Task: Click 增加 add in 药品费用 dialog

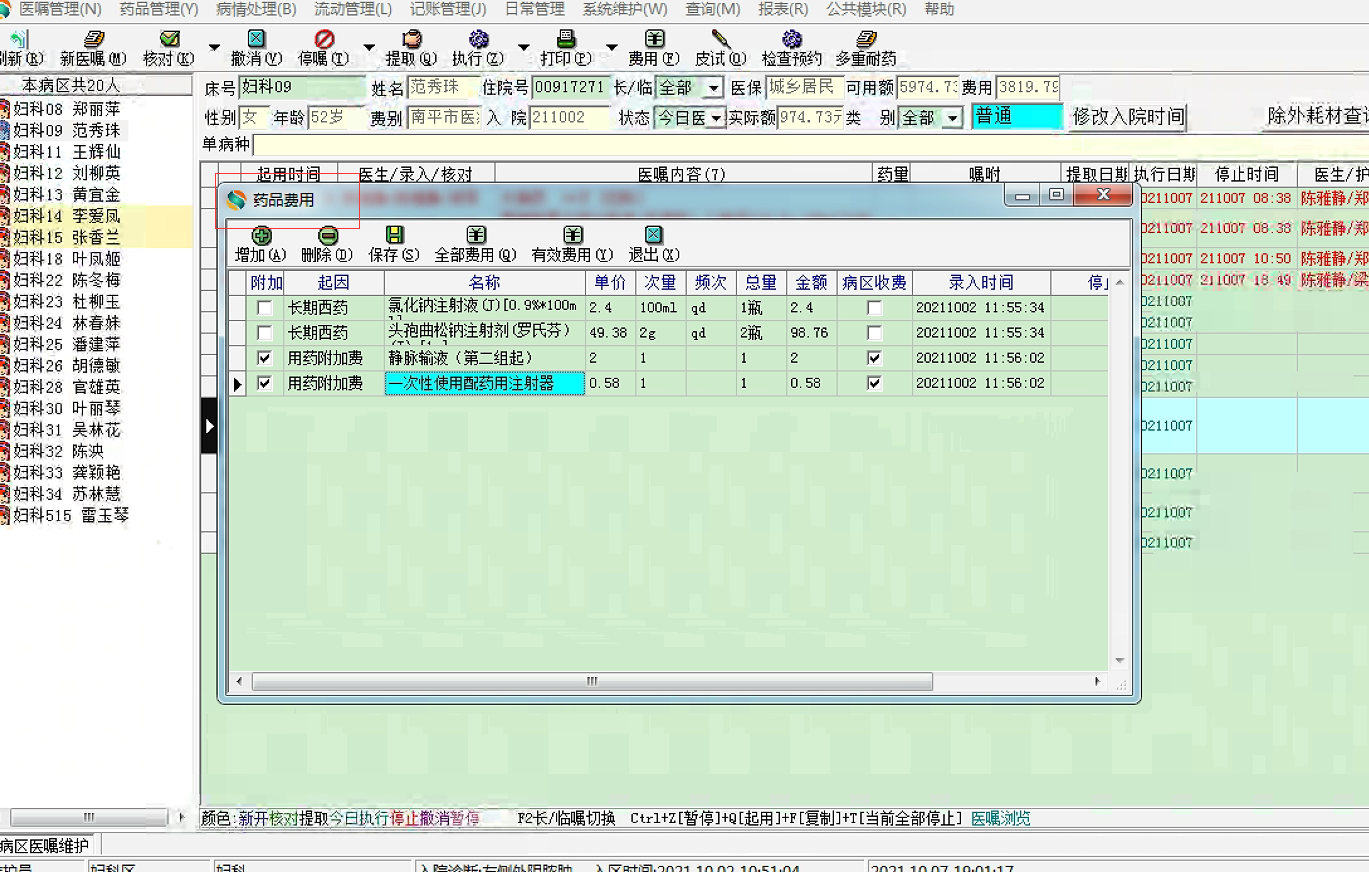Action: [x=260, y=245]
